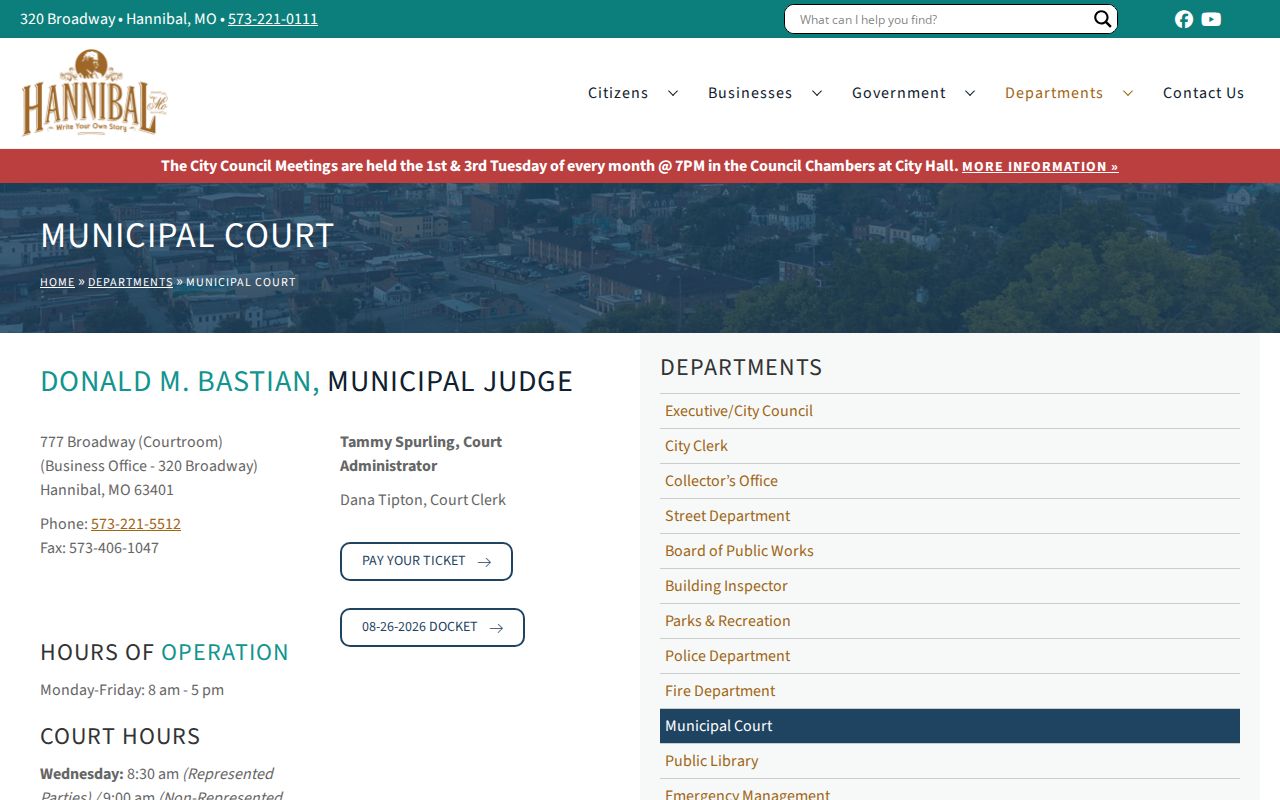The image size is (1280, 800).
Task: Open the Departments navigation item
Action: click(1054, 93)
